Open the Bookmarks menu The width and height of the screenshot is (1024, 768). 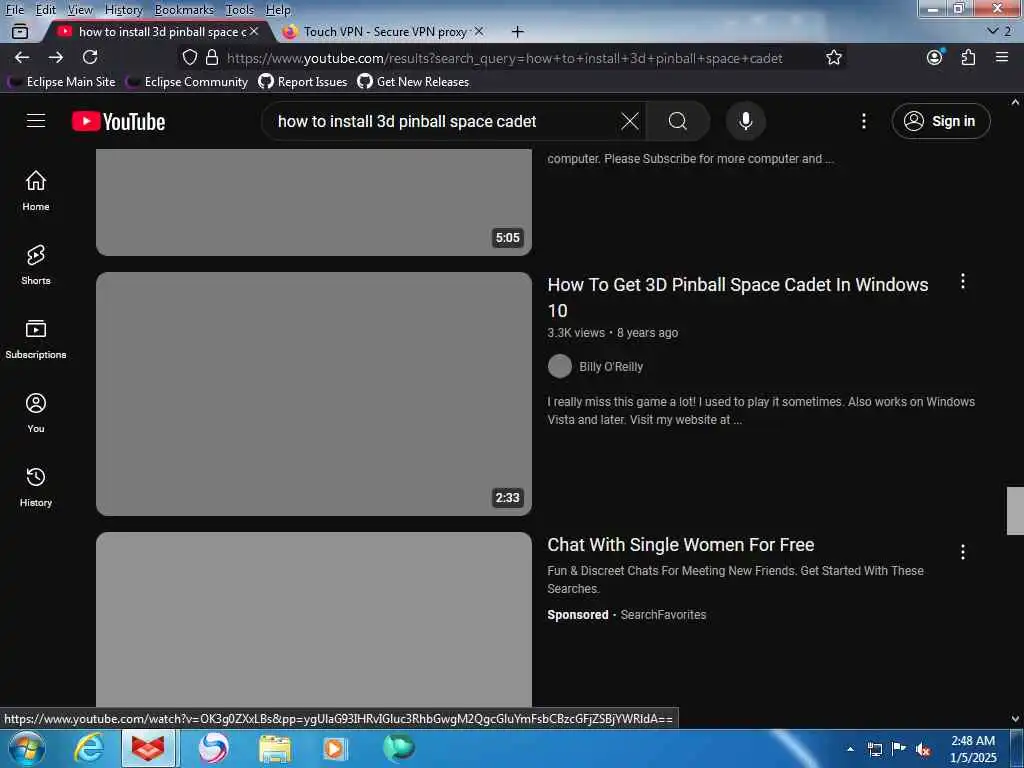tap(184, 10)
